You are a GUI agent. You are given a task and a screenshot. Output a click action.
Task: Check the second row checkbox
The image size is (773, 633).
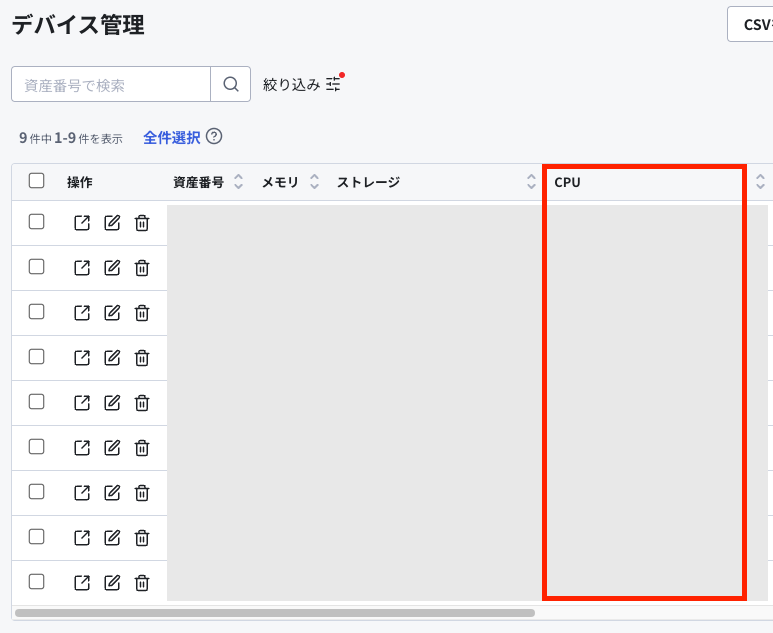click(36, 267)
